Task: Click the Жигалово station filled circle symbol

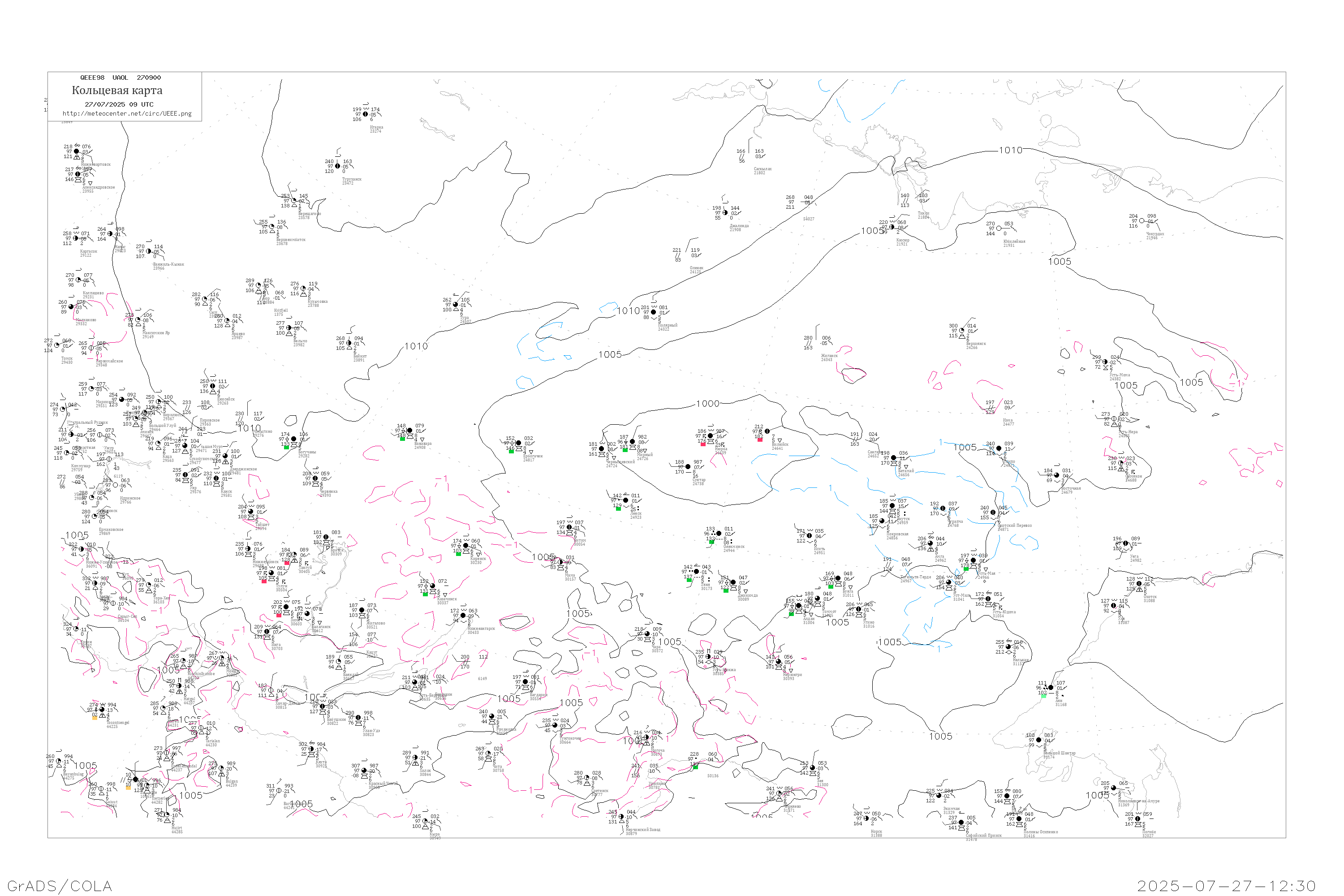Action: pyautogui.click(x=362, y=610)
